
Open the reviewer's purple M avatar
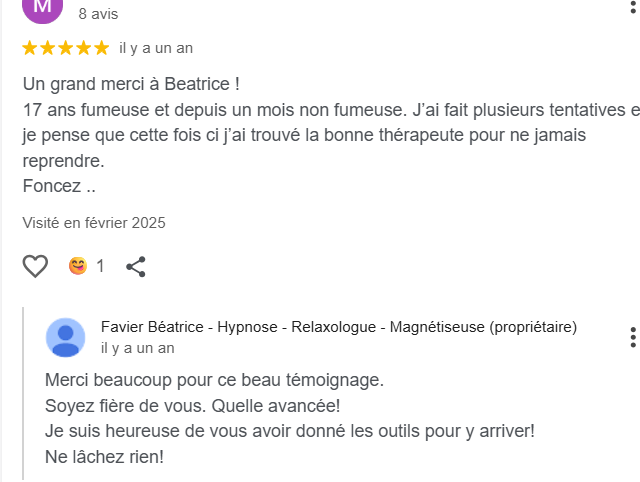(42, 8)
